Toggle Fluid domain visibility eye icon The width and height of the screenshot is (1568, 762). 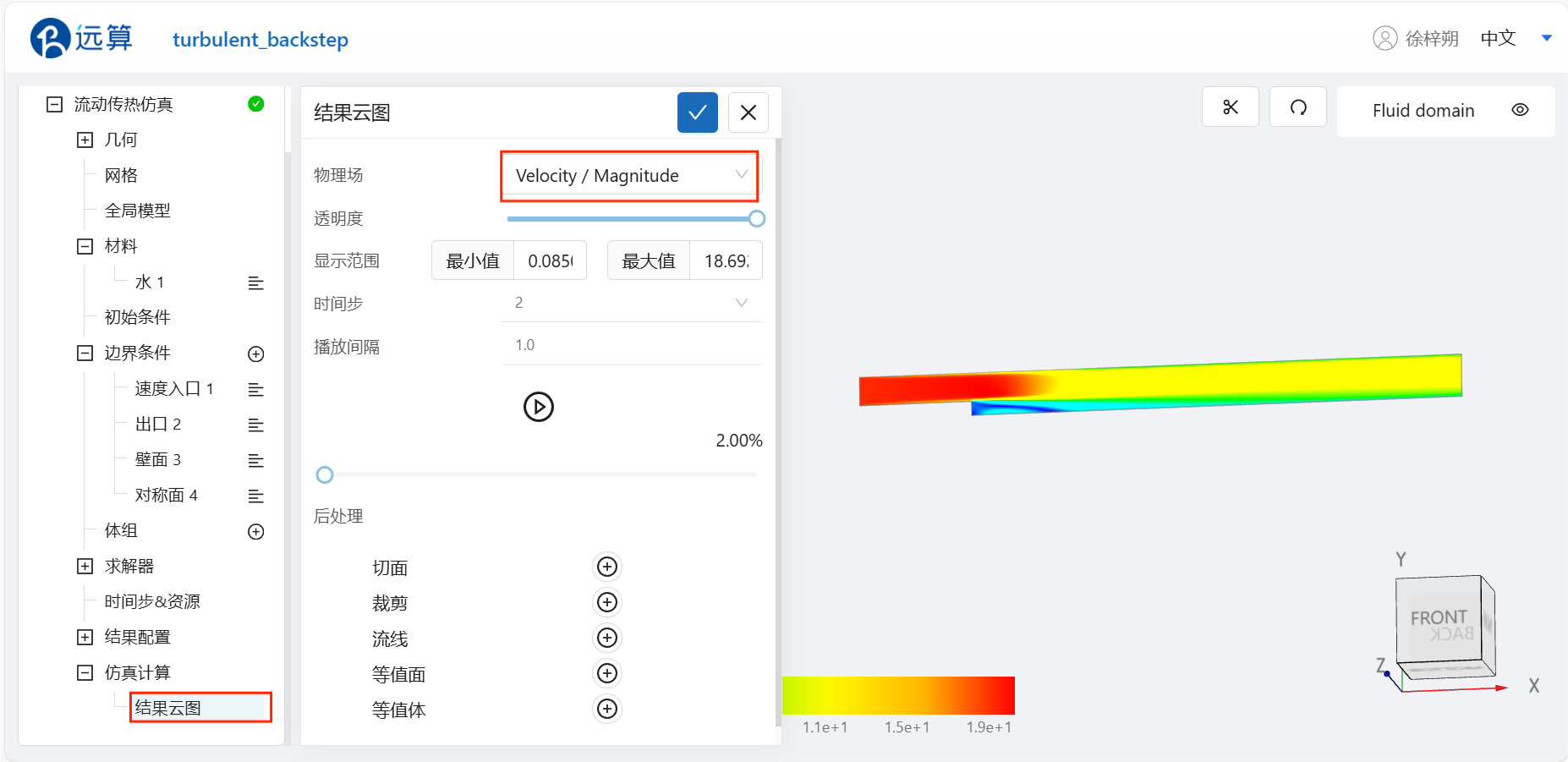pyautogui.click(x=1520, y=110)
